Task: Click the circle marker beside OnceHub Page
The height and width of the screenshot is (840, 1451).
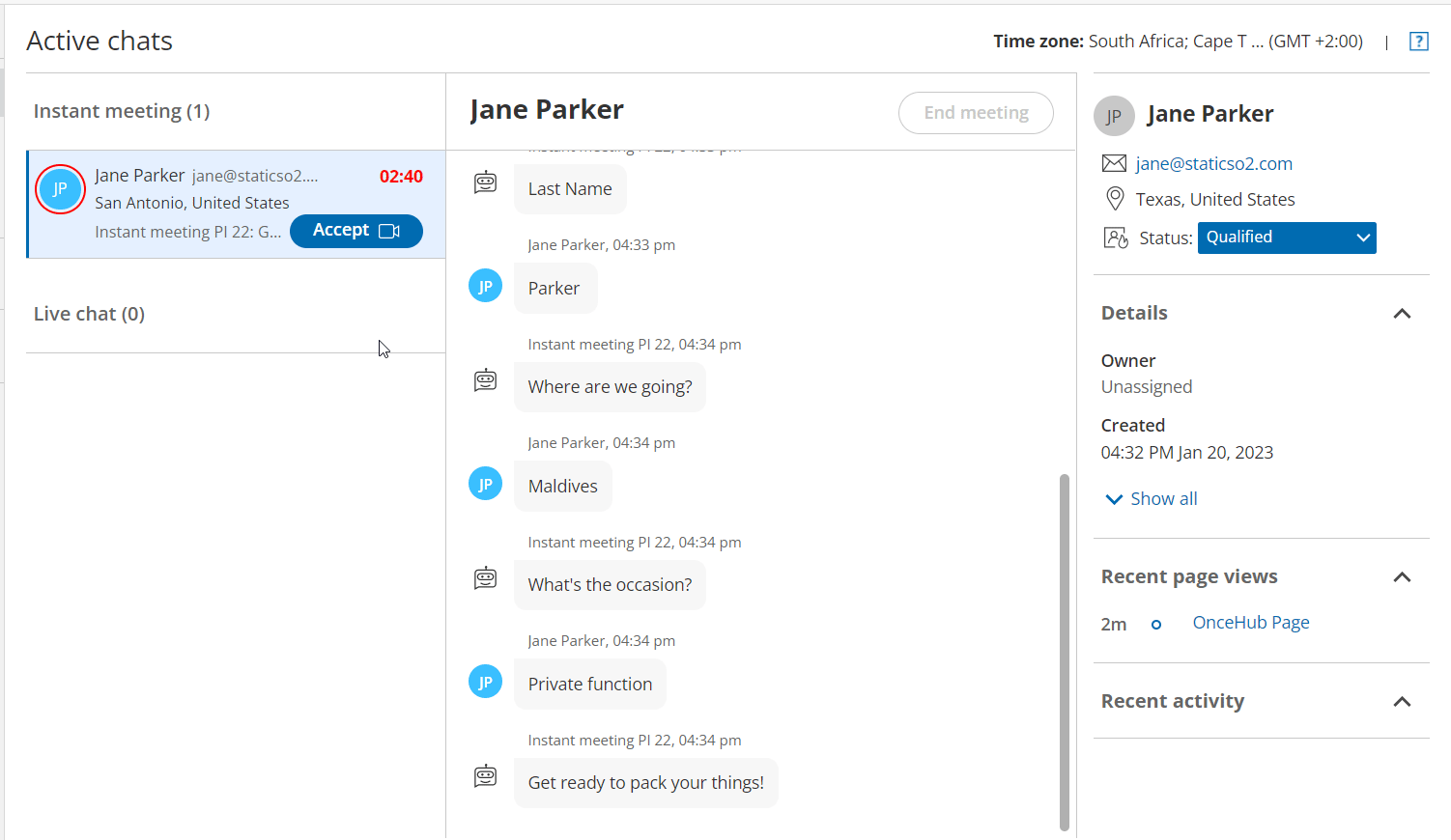Action: (1156, 625)
